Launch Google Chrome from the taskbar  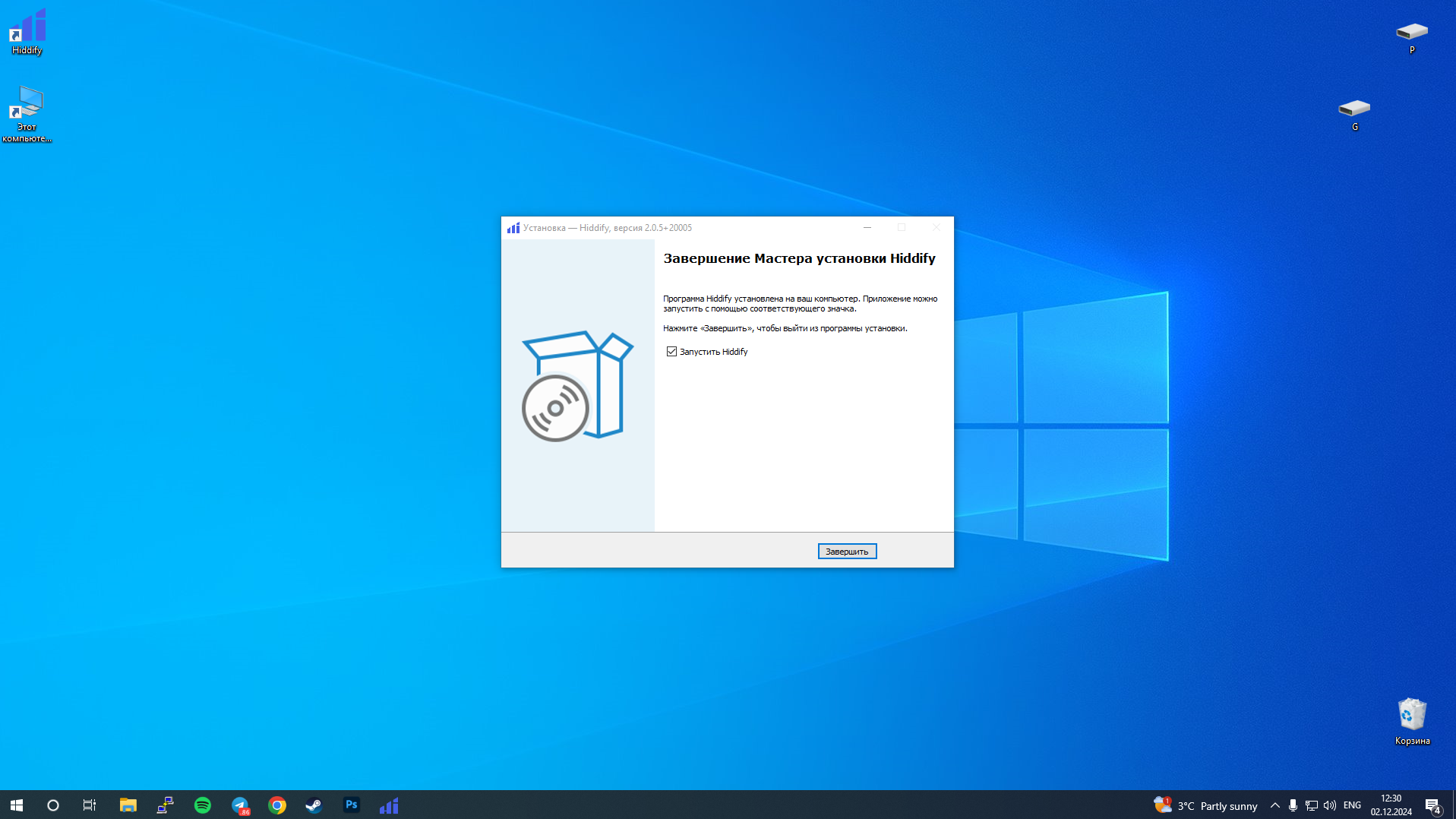click(x=277, y=805)
